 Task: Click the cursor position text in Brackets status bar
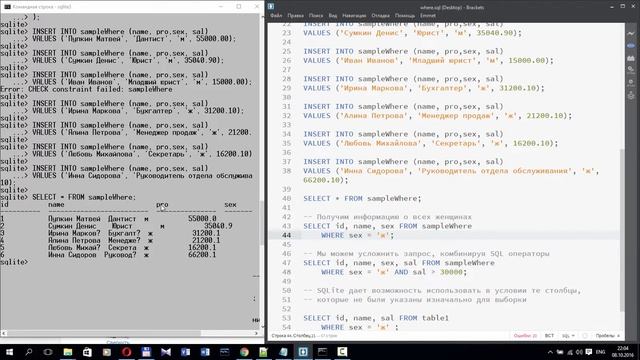(x=294, y=336)
